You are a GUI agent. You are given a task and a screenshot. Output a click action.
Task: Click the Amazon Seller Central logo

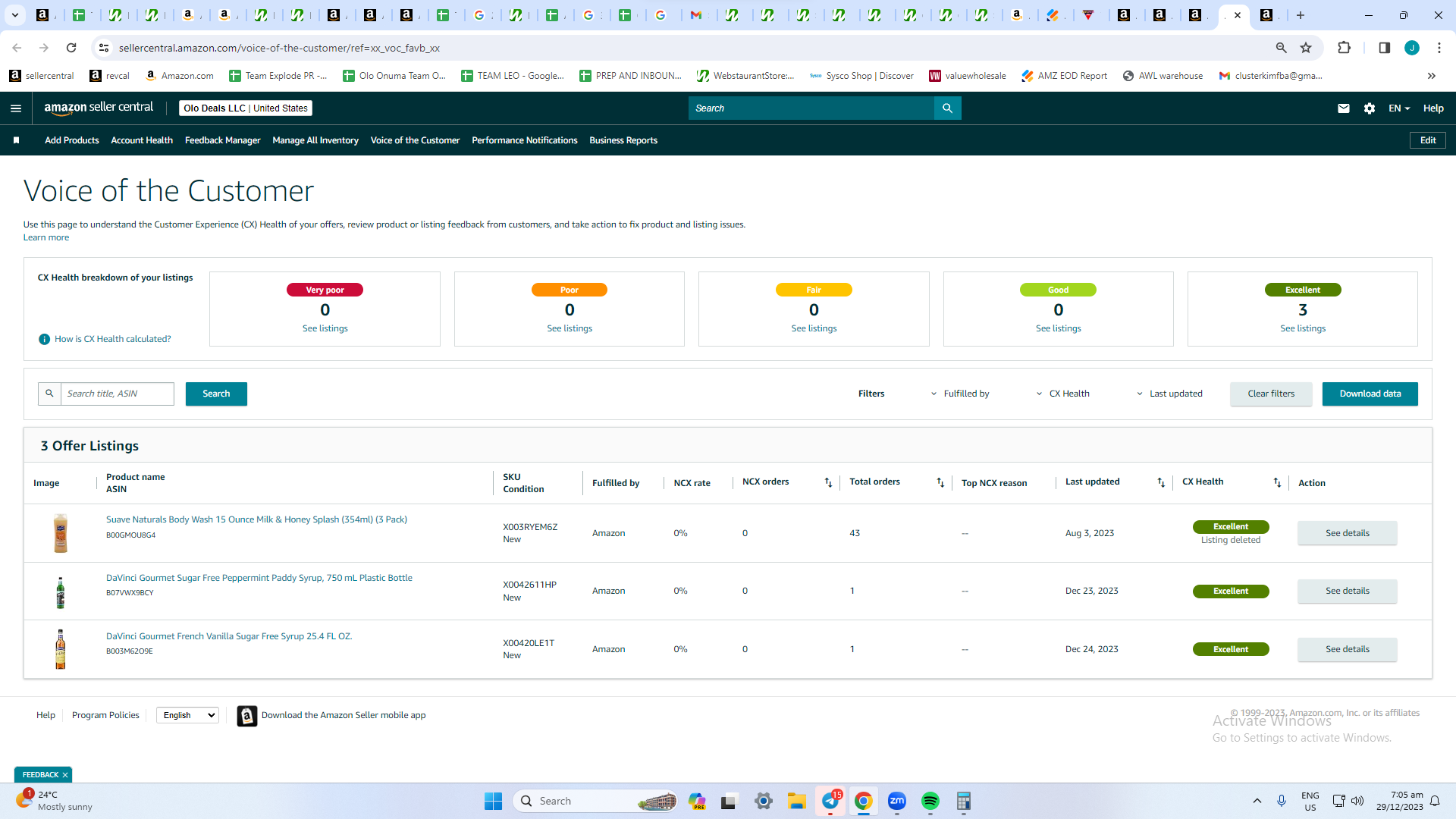(99, 108)
